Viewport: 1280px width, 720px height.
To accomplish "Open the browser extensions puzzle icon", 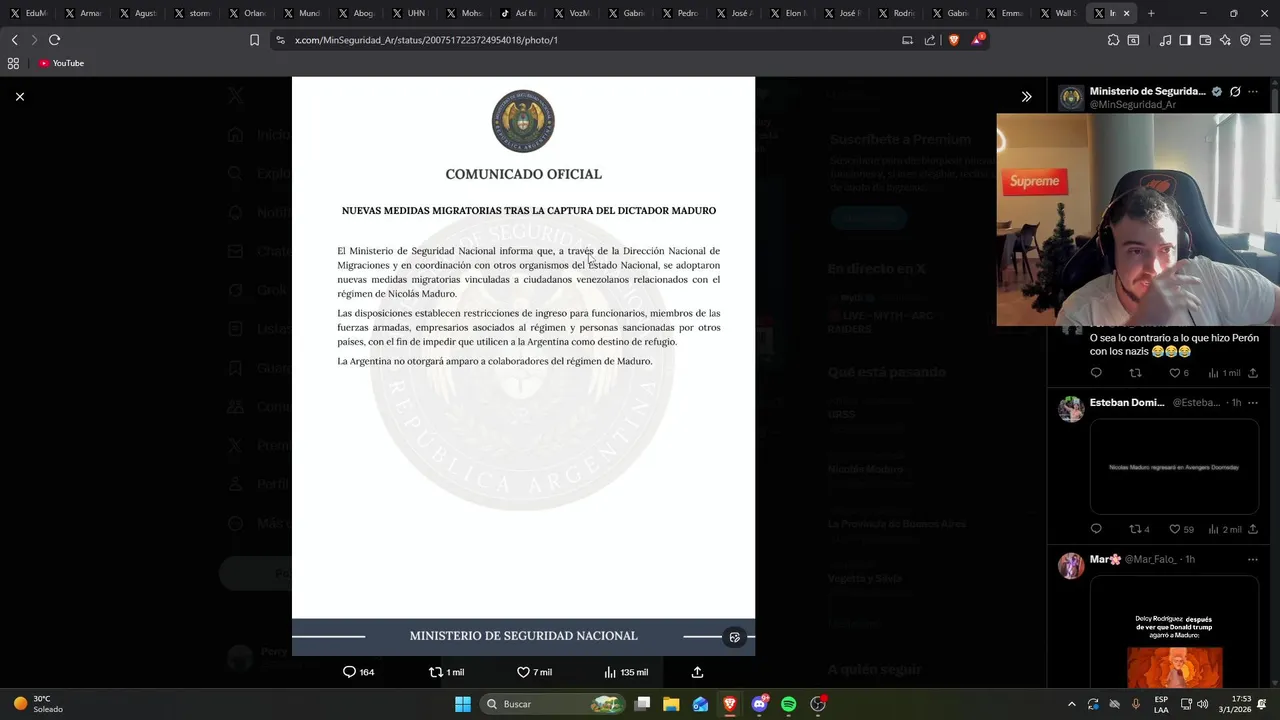I will [x=1113, y=40].
